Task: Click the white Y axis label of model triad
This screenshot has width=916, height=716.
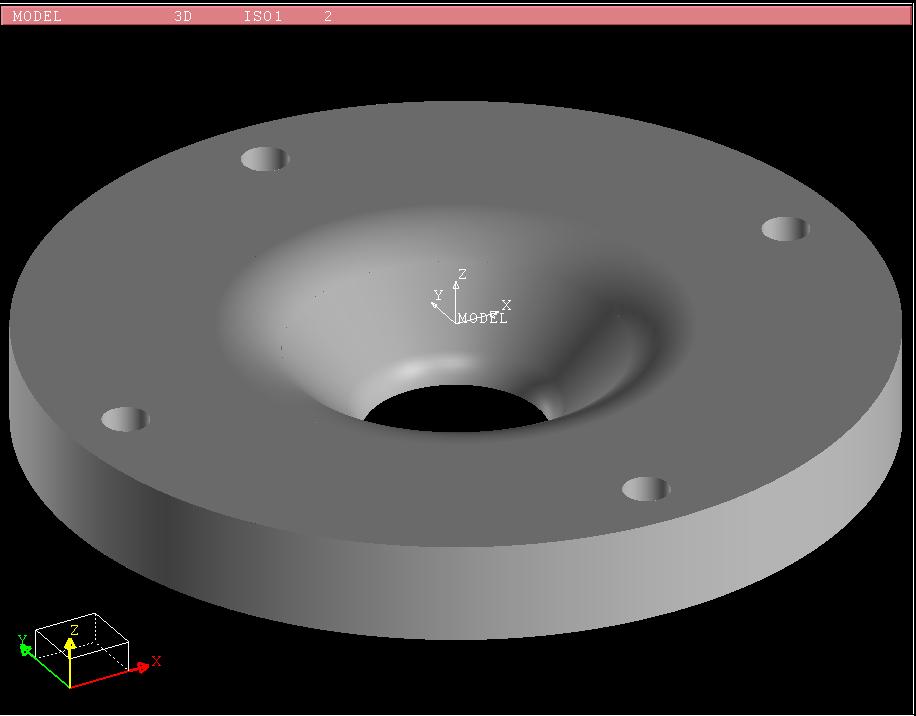Action: (x=438, y=295)
